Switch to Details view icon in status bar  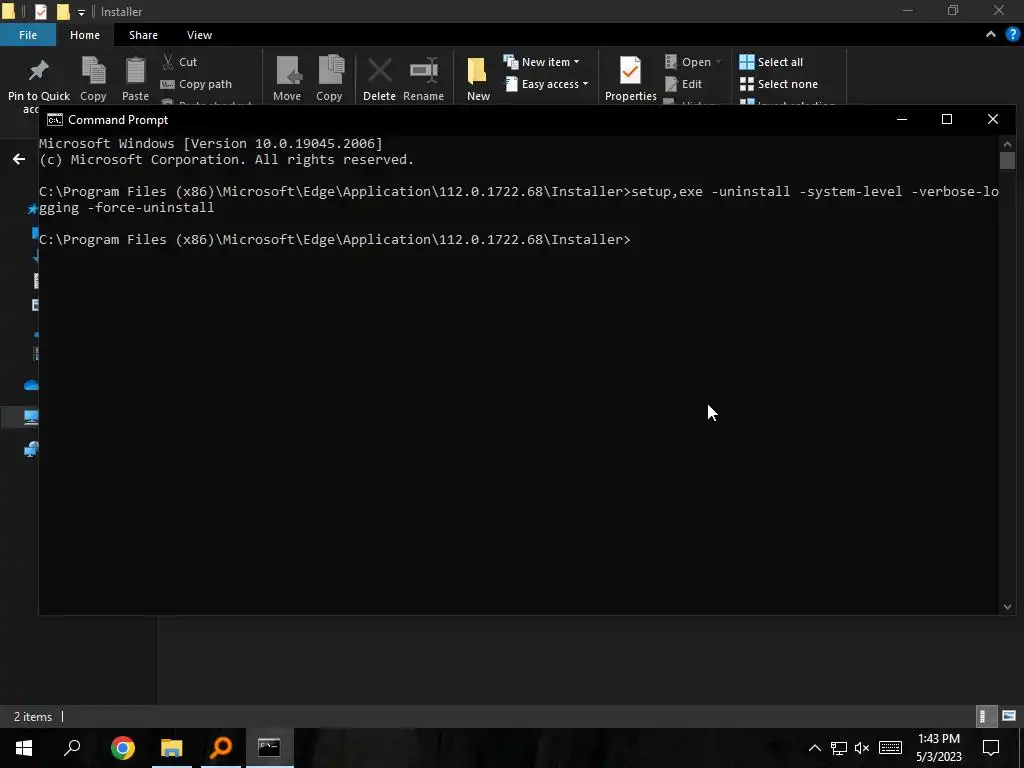(x=985, y=716)
